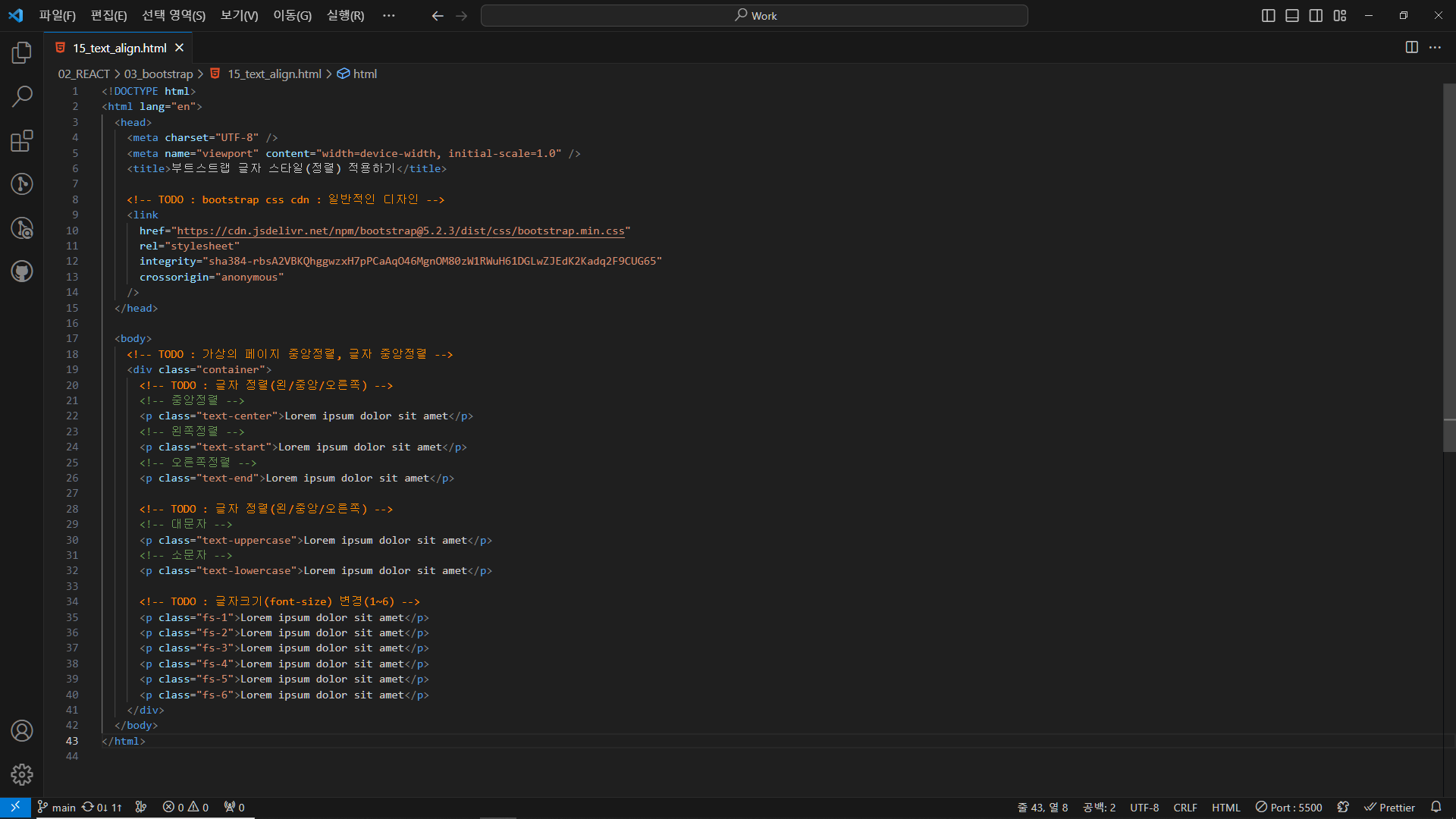
Task: Open the Extensions view
Action: click(22, 140)
